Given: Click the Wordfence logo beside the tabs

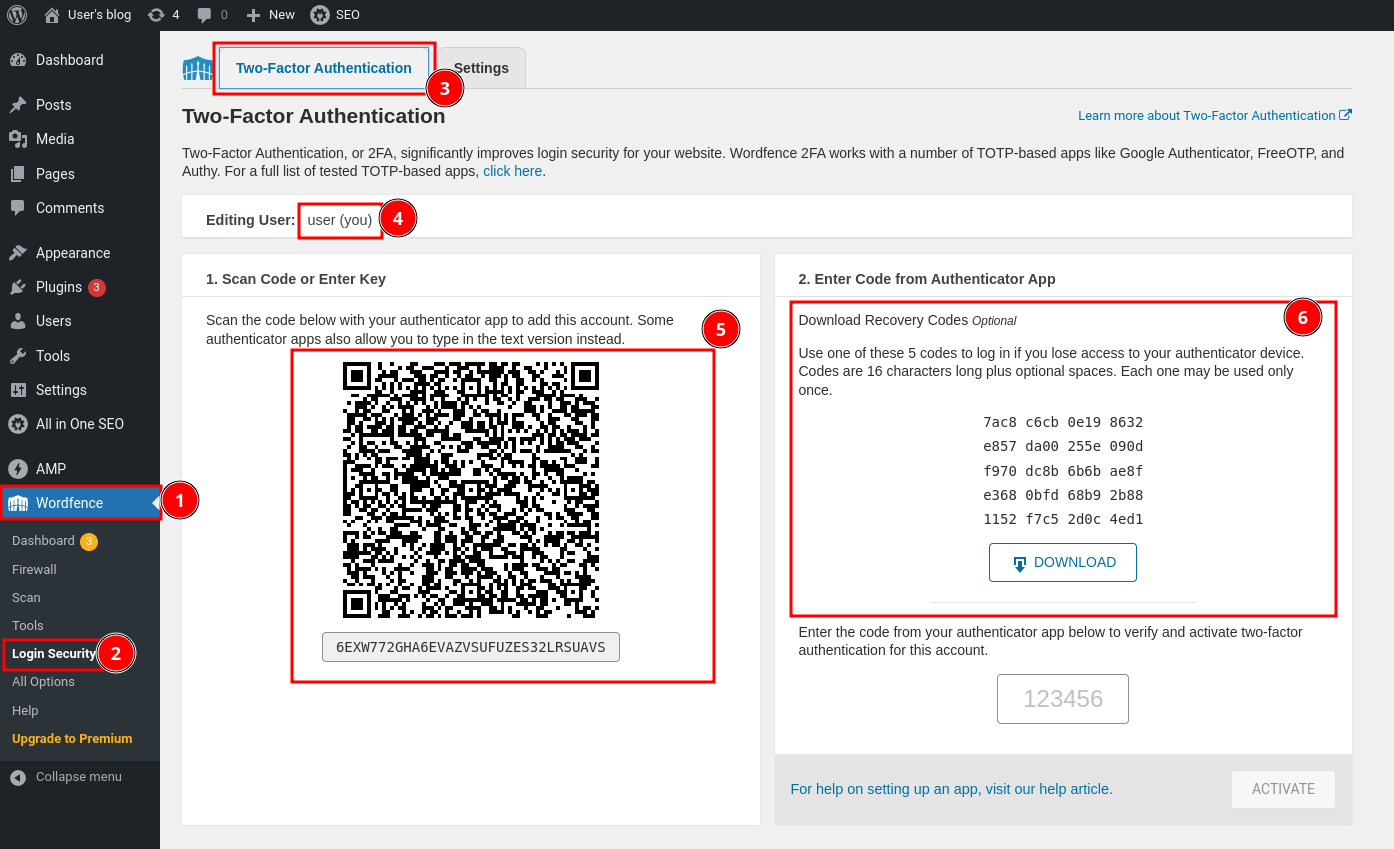Looking at the screenshot, I should tap(197, 69).
